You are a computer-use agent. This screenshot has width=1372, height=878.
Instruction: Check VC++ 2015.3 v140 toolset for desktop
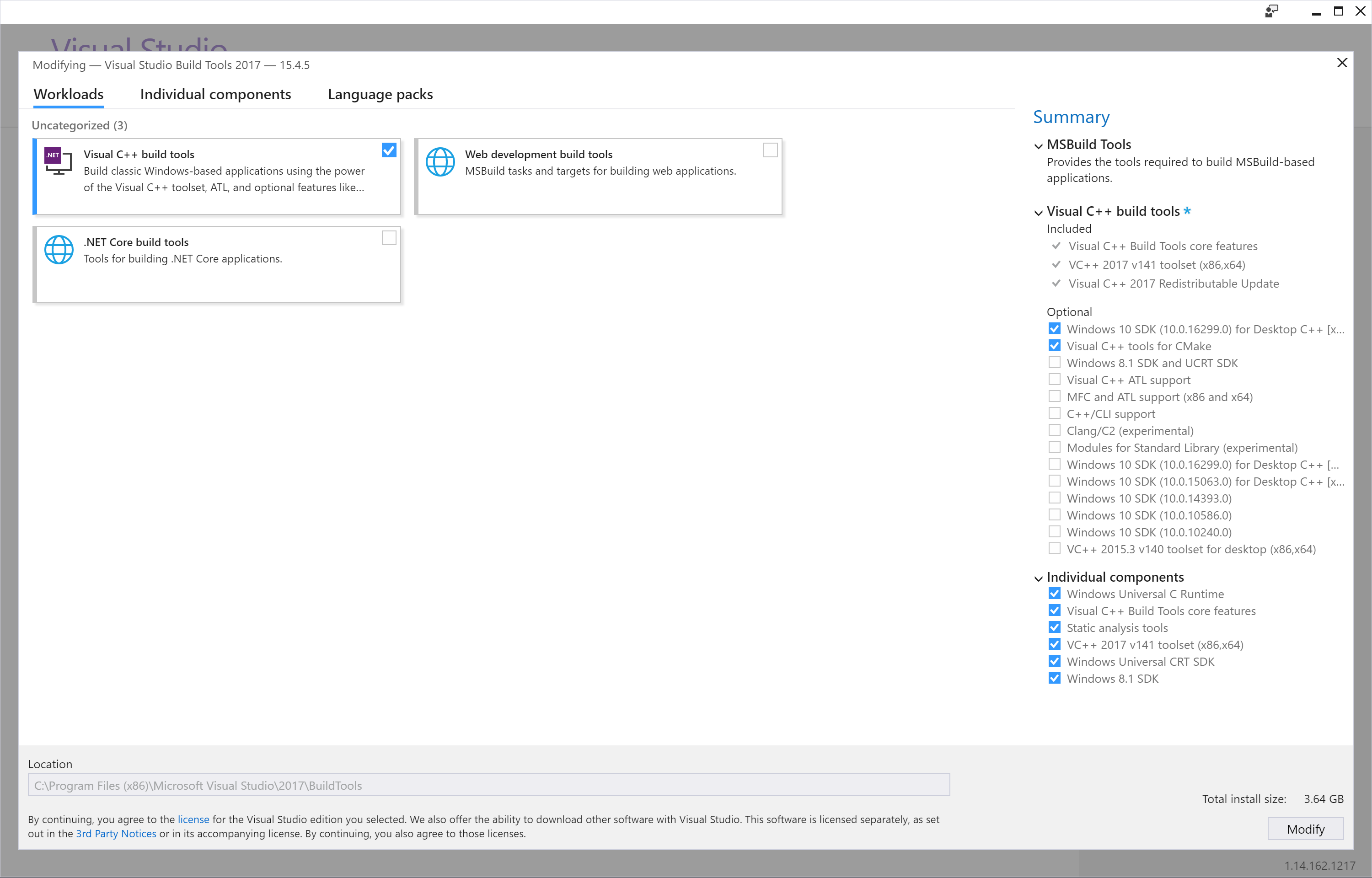point(1054,548)
